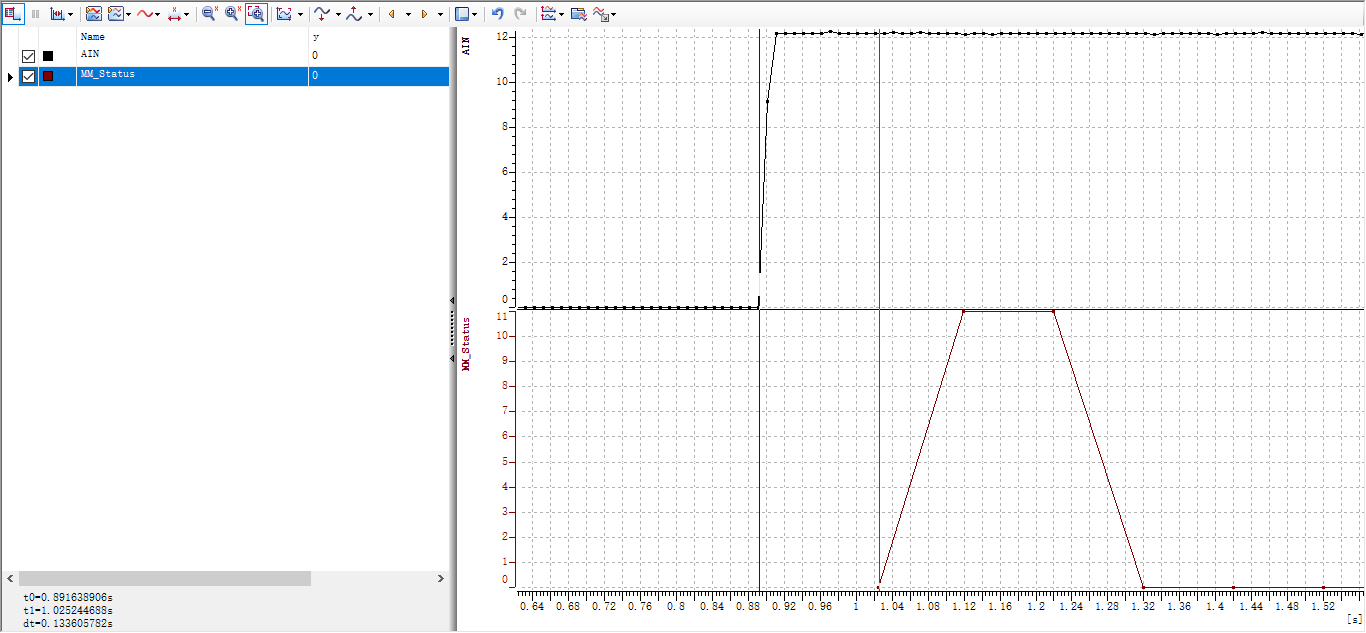Click the panel splitter collapse handle
Screen dimensions: 1366x633
point(453,328)
